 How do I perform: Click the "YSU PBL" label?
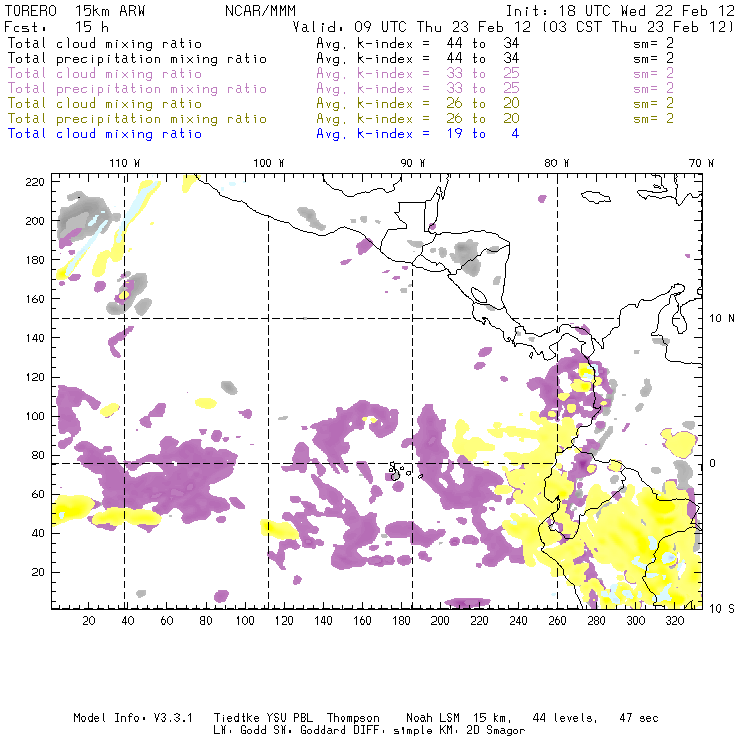pos(289,718)
